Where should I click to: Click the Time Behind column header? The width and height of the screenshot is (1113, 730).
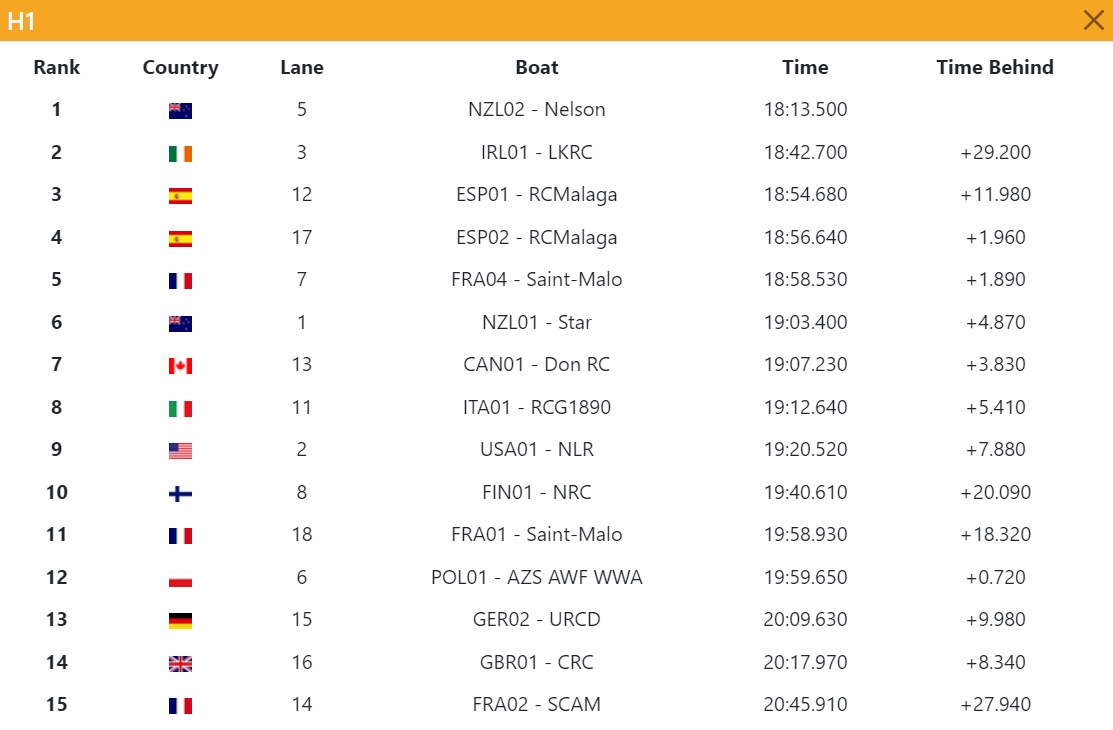click(x=994, y=67)
